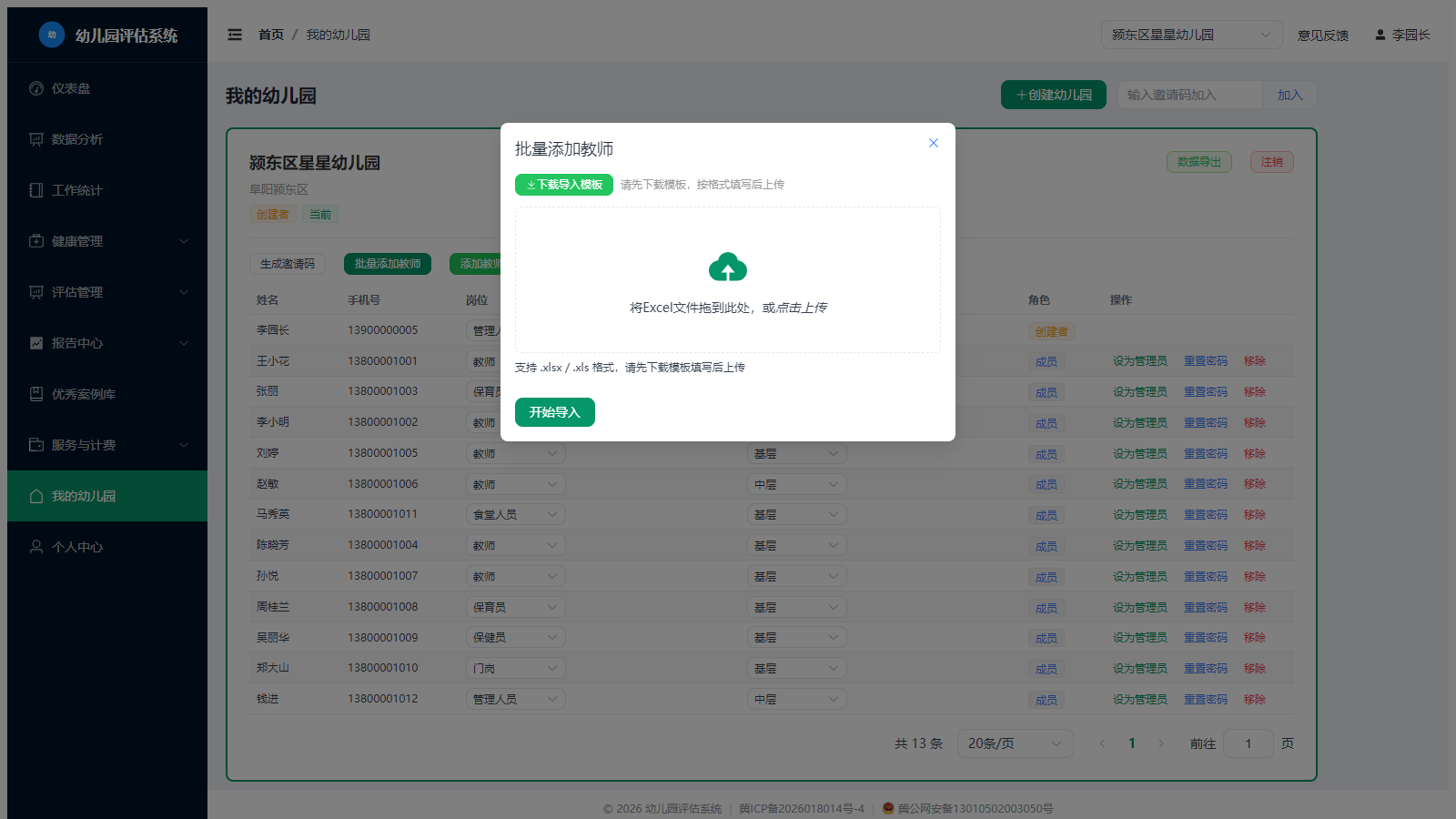Screen dimensions: 1456x819
Task: Expand the 健康管理 sidebar menu
Action: (107, 241)
